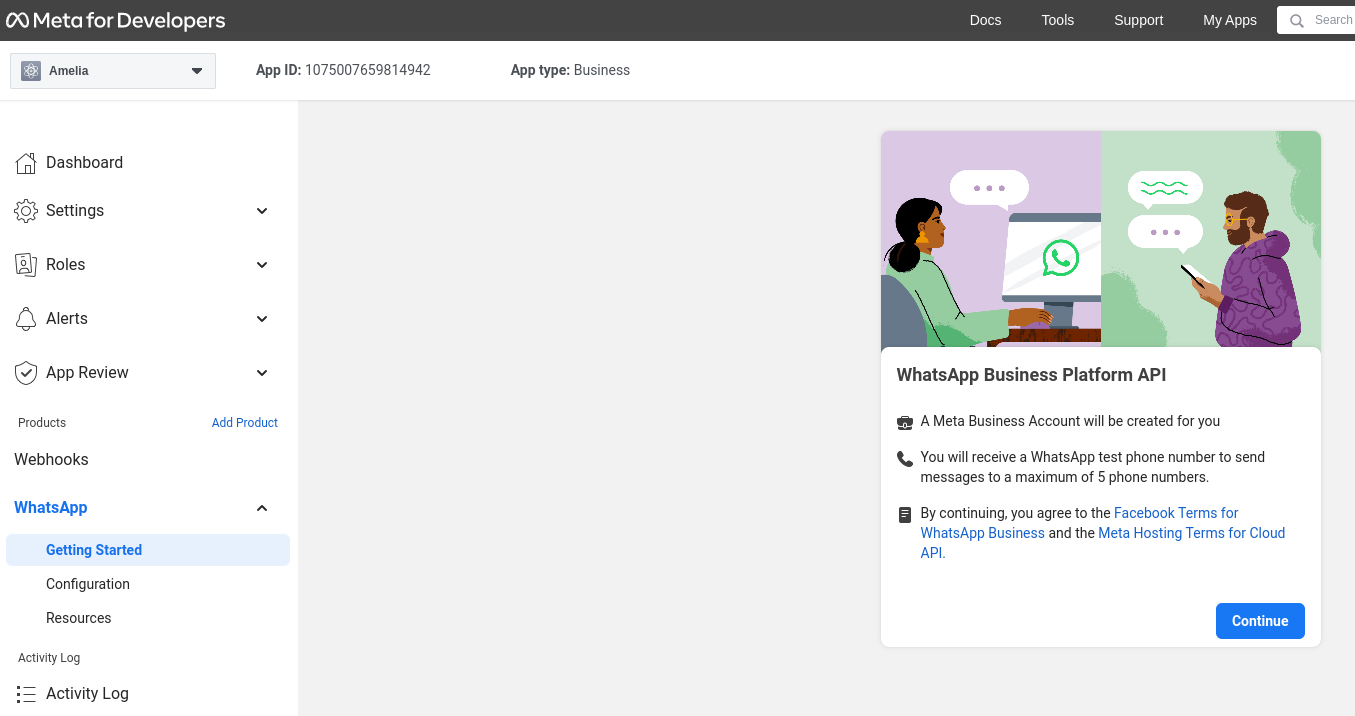Click the Meta for Developers logo
1355x716 pixels.
coord(116,20)
